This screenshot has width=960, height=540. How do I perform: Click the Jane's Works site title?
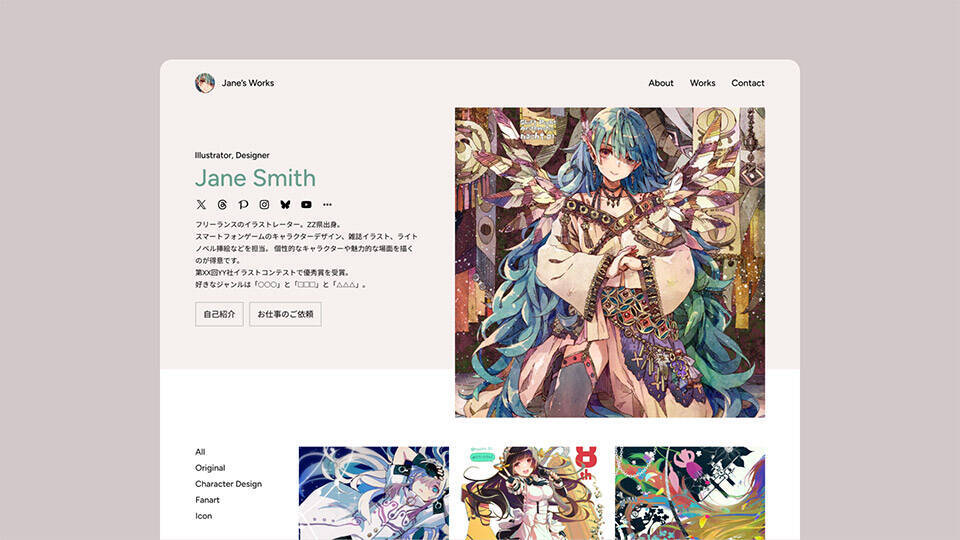click(x=248, y=83)
